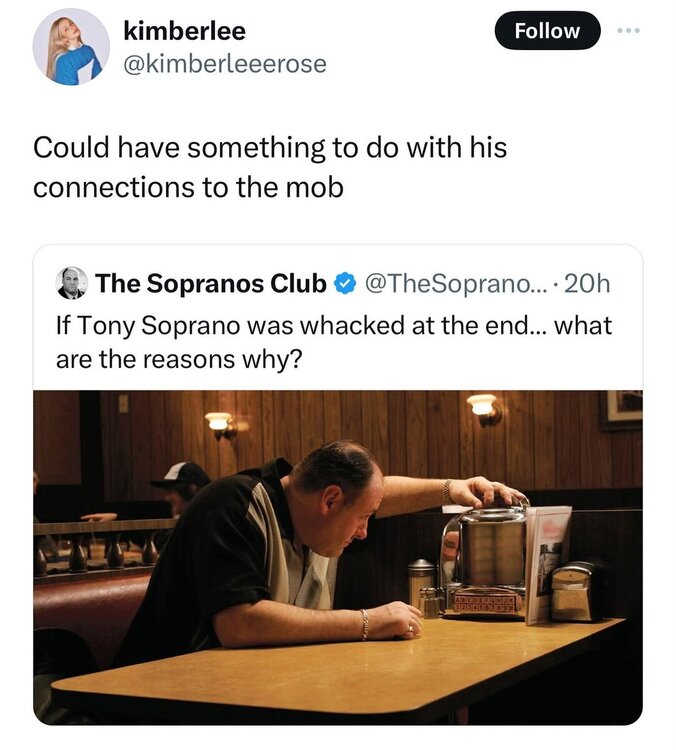Click The Sopranos Club small avatar
The height and width of the screenshot is (750, 676).
pyautogui.click(x=71, y=283)
